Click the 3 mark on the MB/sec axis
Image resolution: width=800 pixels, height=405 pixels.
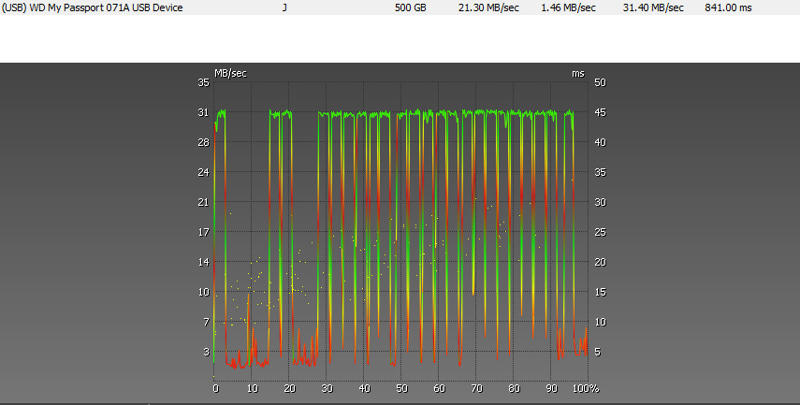click(206, 352)
